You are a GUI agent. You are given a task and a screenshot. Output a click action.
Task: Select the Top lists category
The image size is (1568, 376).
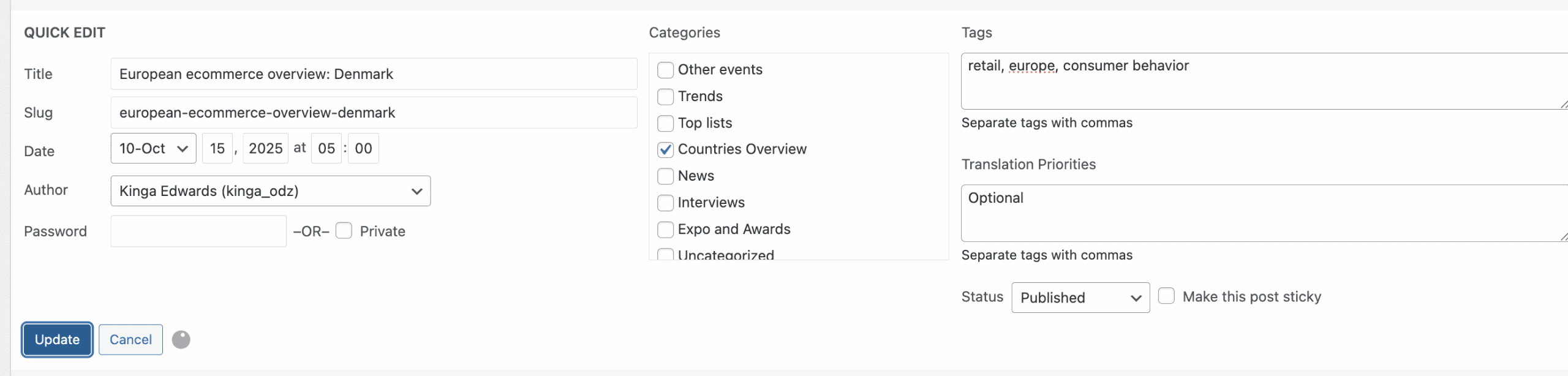665,123
